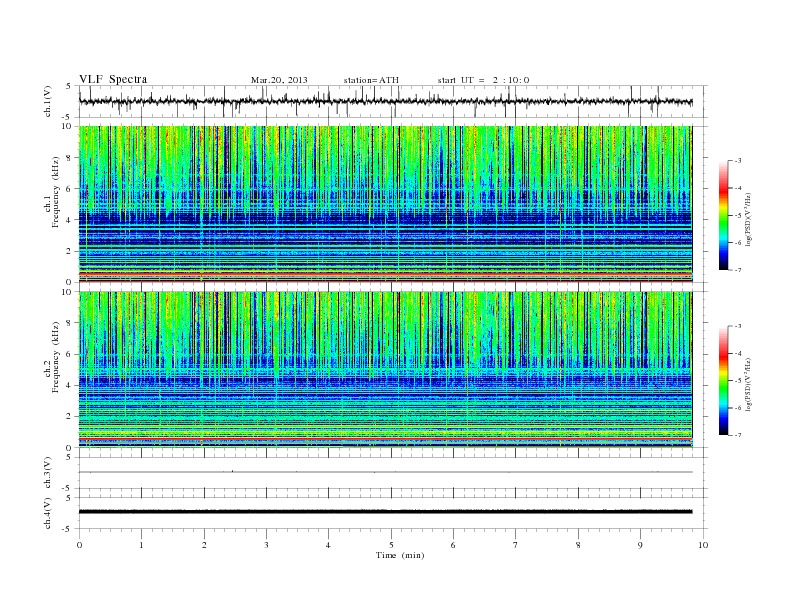Click the ch.2 "Frequency (kHz)" axis label
The image size is (792, 612).
click(55, 356)
